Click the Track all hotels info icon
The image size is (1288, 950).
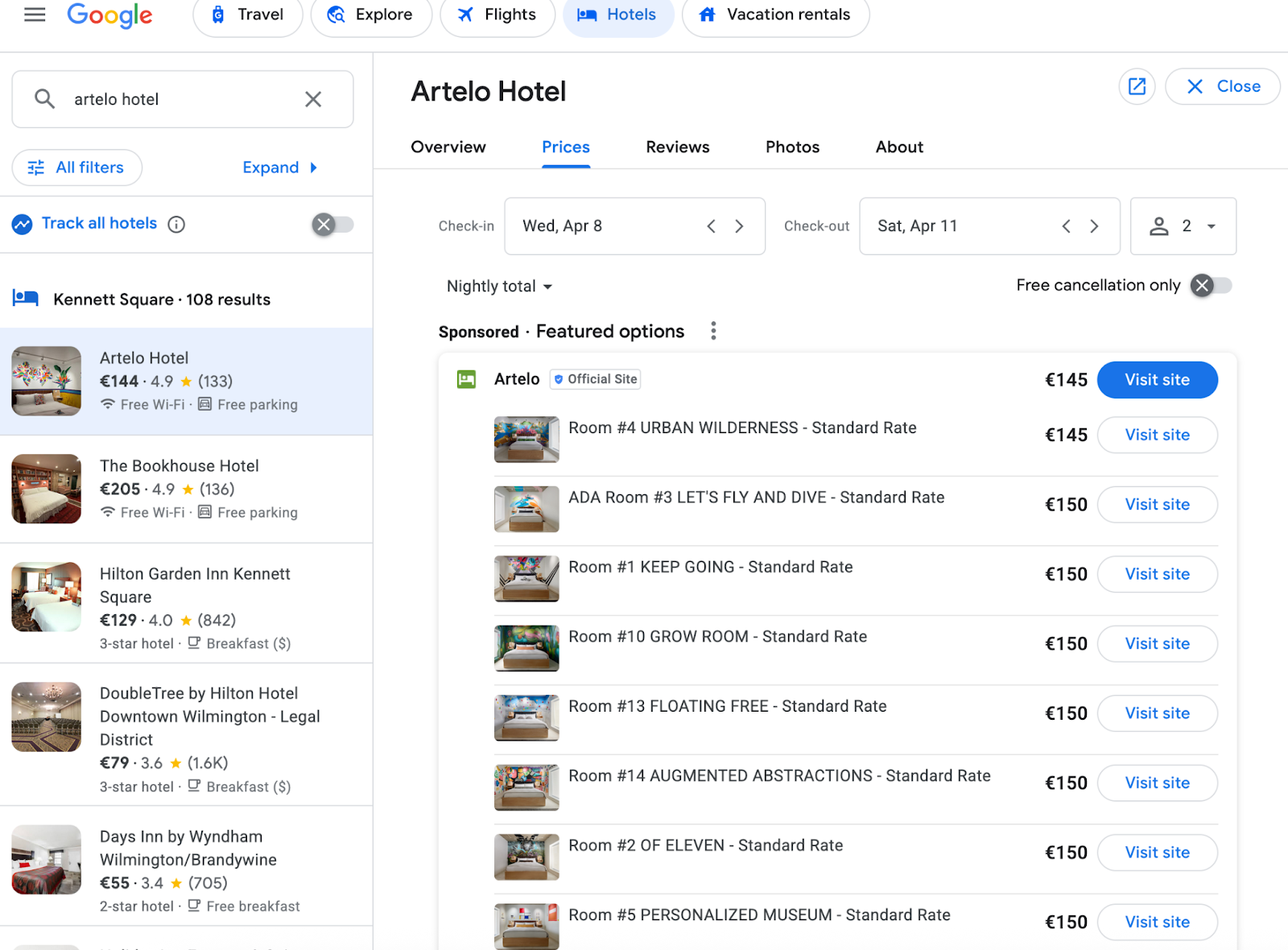click(x=176, y=225)
